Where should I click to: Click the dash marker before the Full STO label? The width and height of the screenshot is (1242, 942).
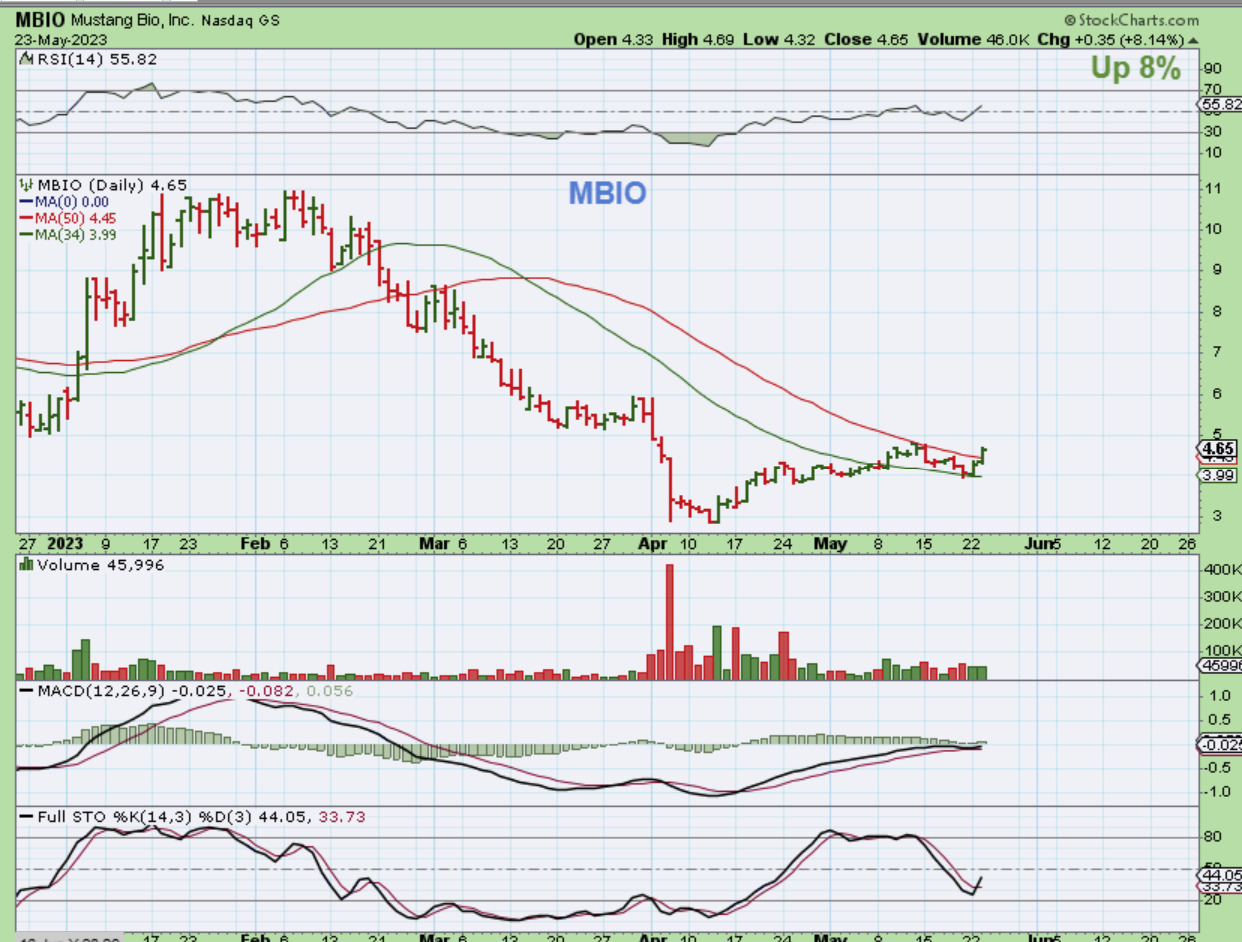point(26,817)
